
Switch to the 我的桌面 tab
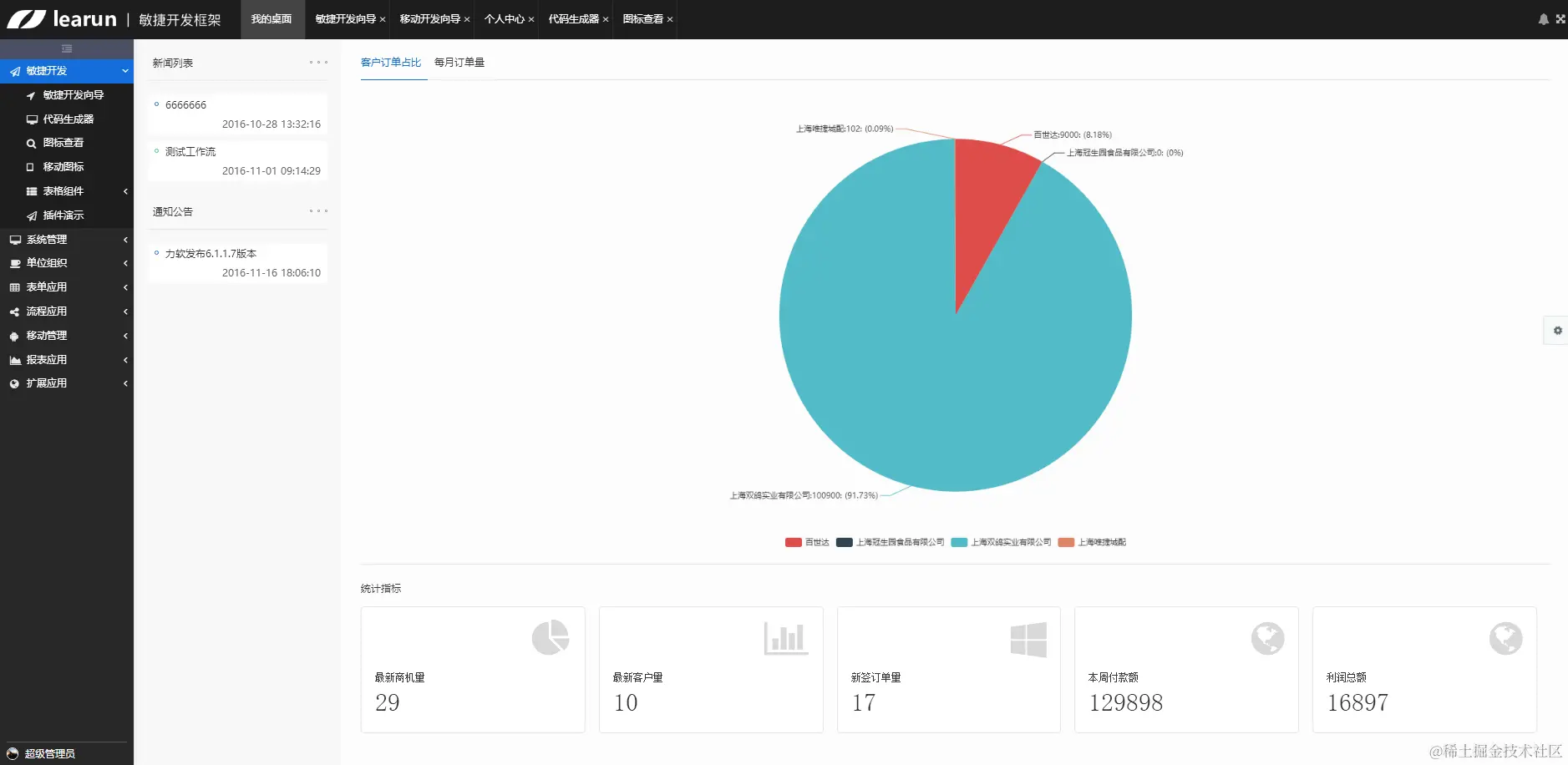[272, 19]
